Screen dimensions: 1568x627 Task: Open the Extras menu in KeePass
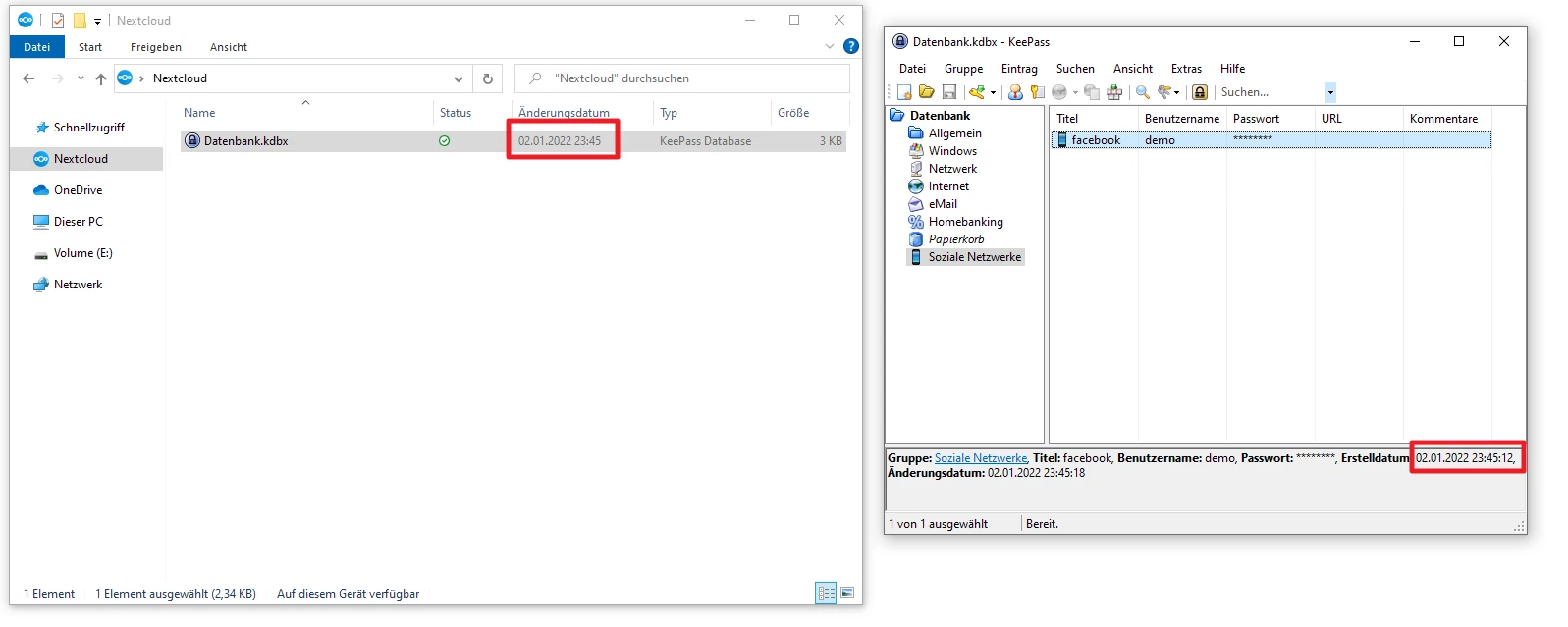(x=1186, y=69)
